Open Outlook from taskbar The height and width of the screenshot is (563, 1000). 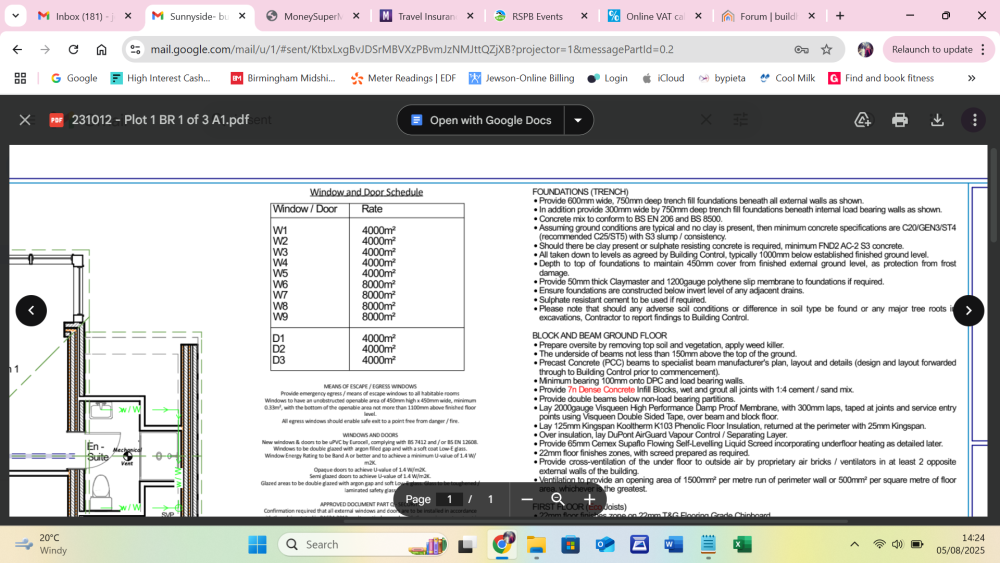tap(605, 545)
